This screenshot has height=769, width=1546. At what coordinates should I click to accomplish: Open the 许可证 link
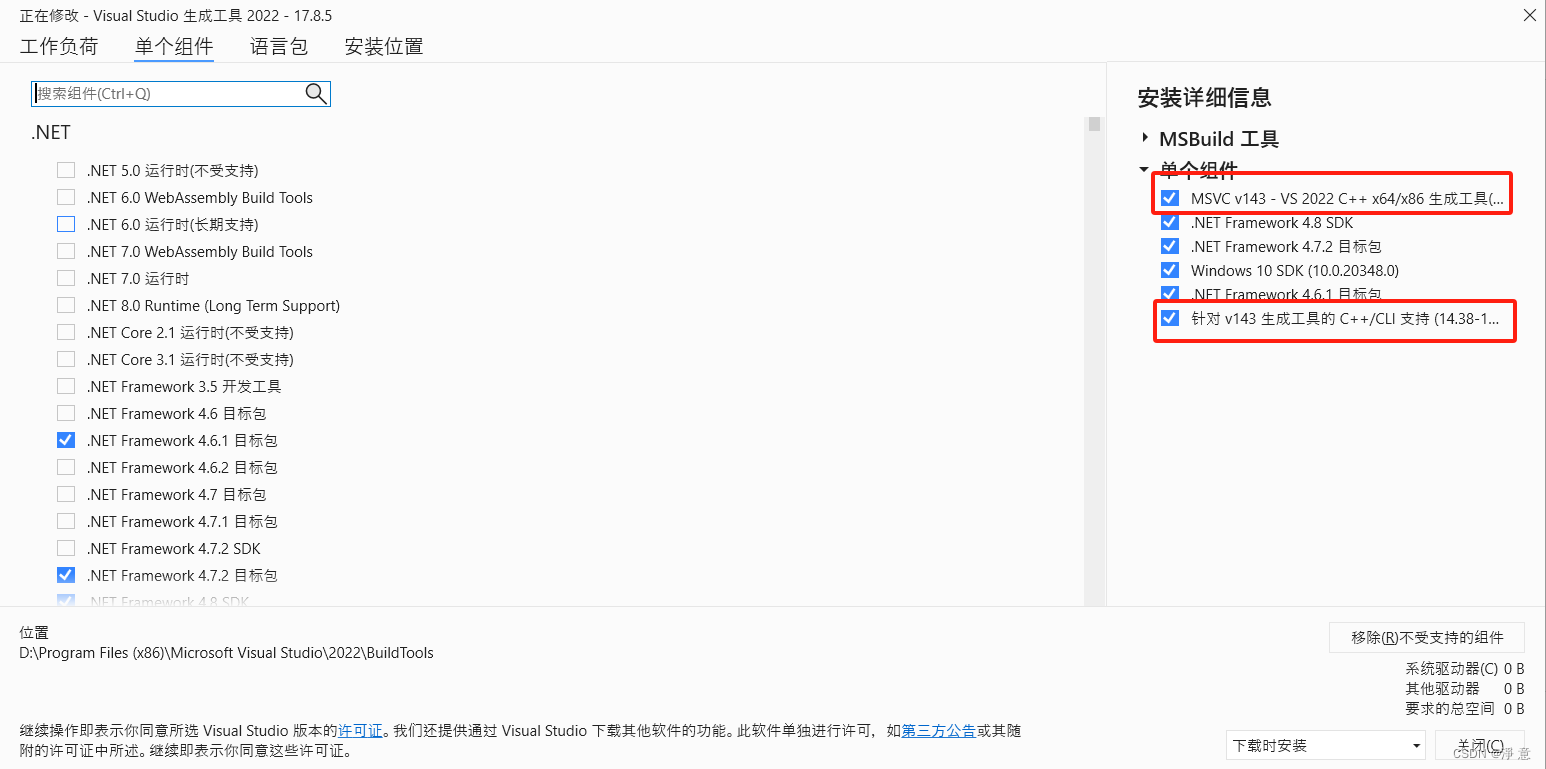(x=360, y=731)
